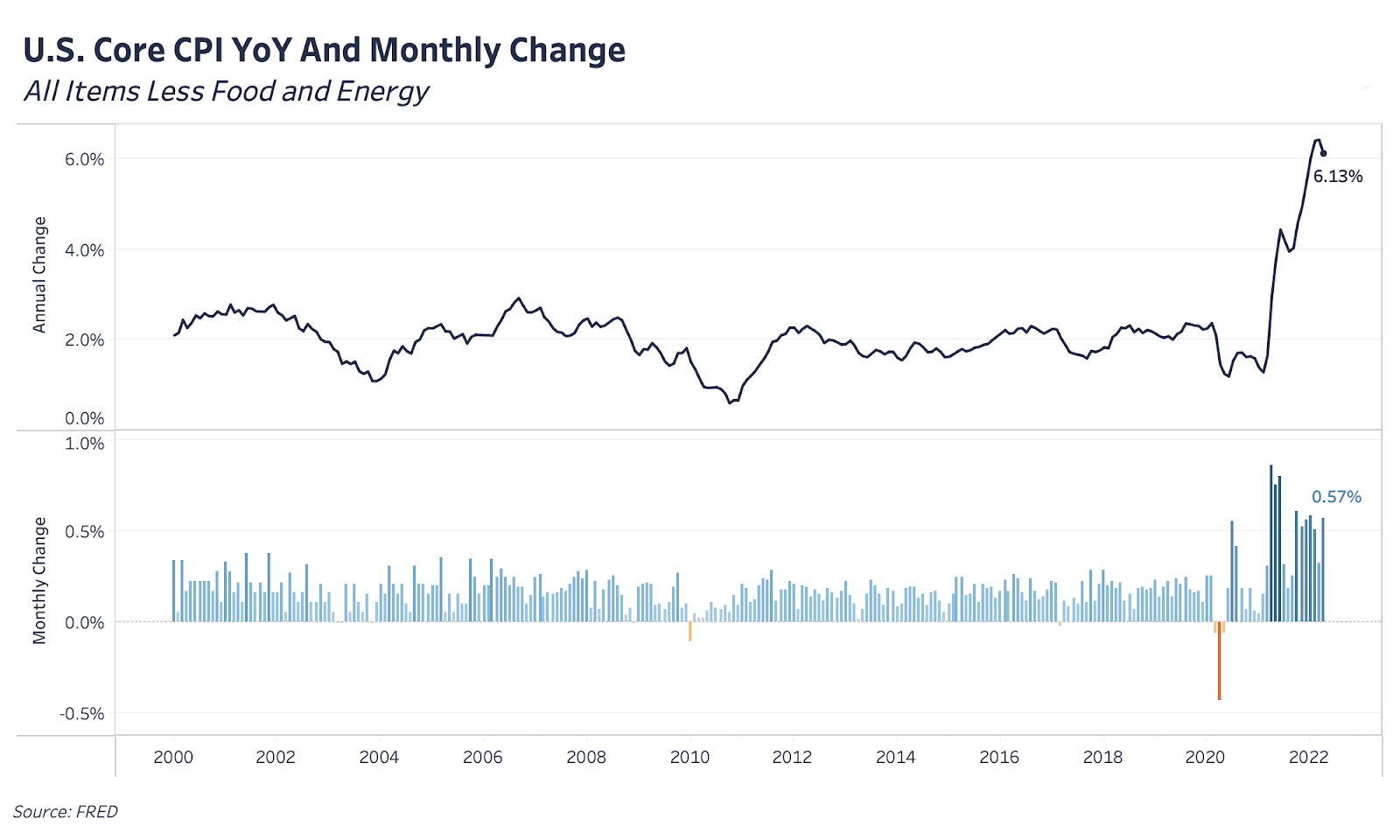Screen dimensions: 1400x840
Task: Select the -0.5% tick on the monthly axis
Action: (81, 714)
